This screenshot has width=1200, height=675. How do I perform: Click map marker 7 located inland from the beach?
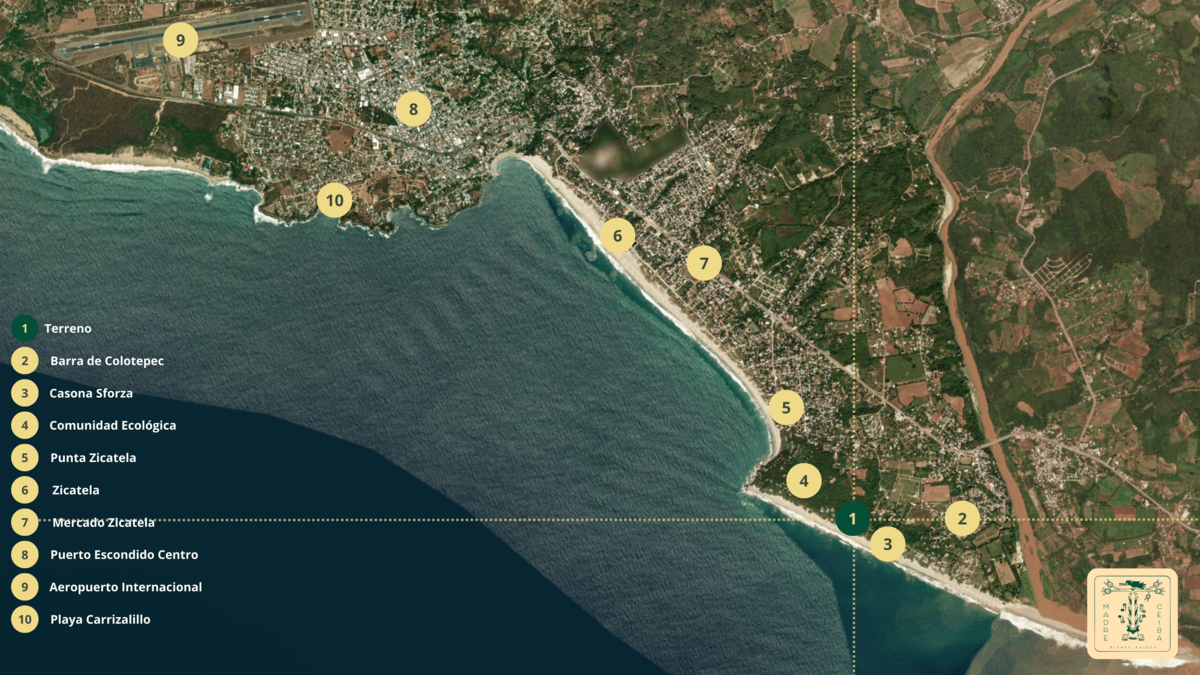[704, 264]
